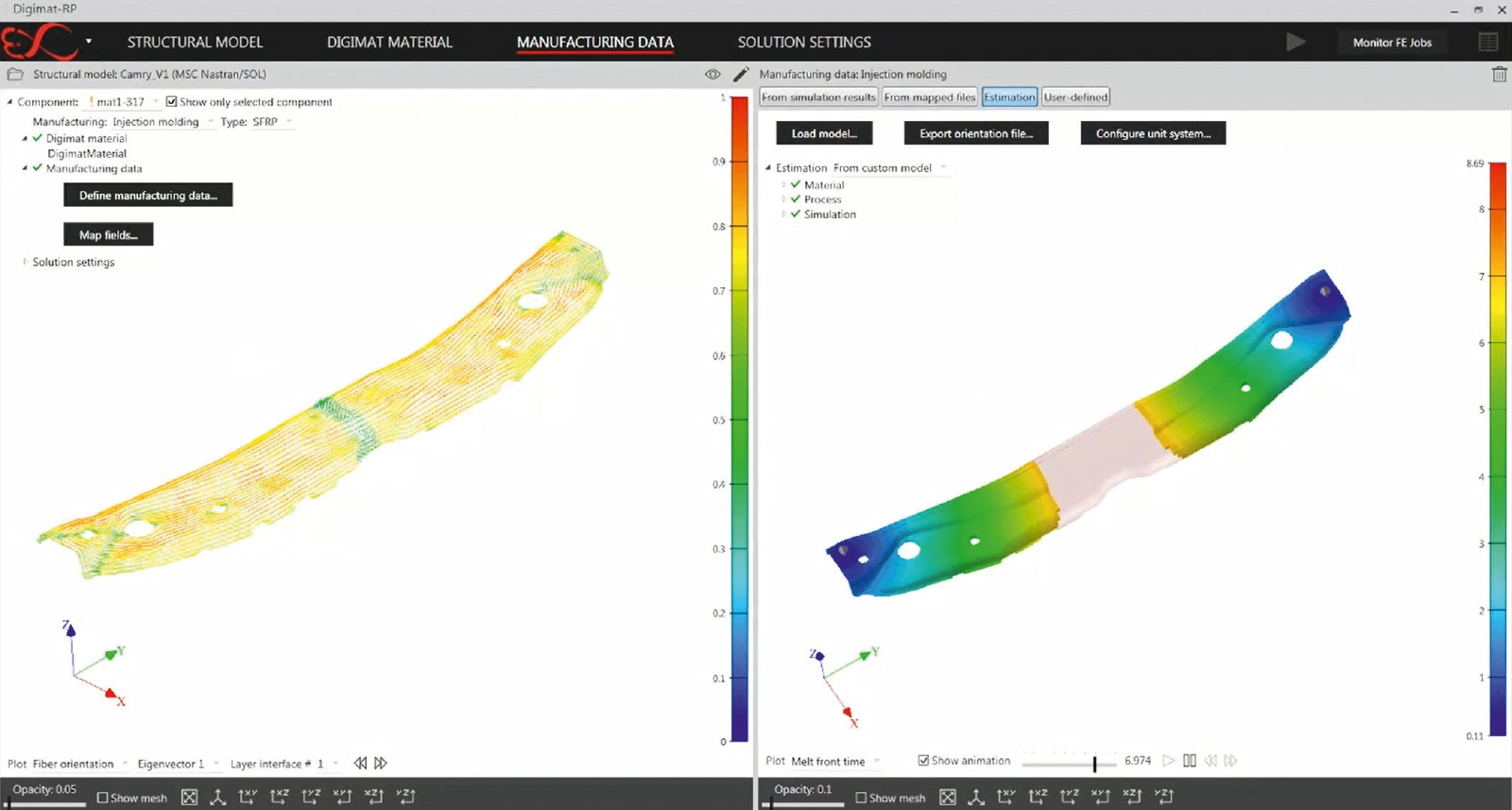Click the Load model button

[824, 133]
